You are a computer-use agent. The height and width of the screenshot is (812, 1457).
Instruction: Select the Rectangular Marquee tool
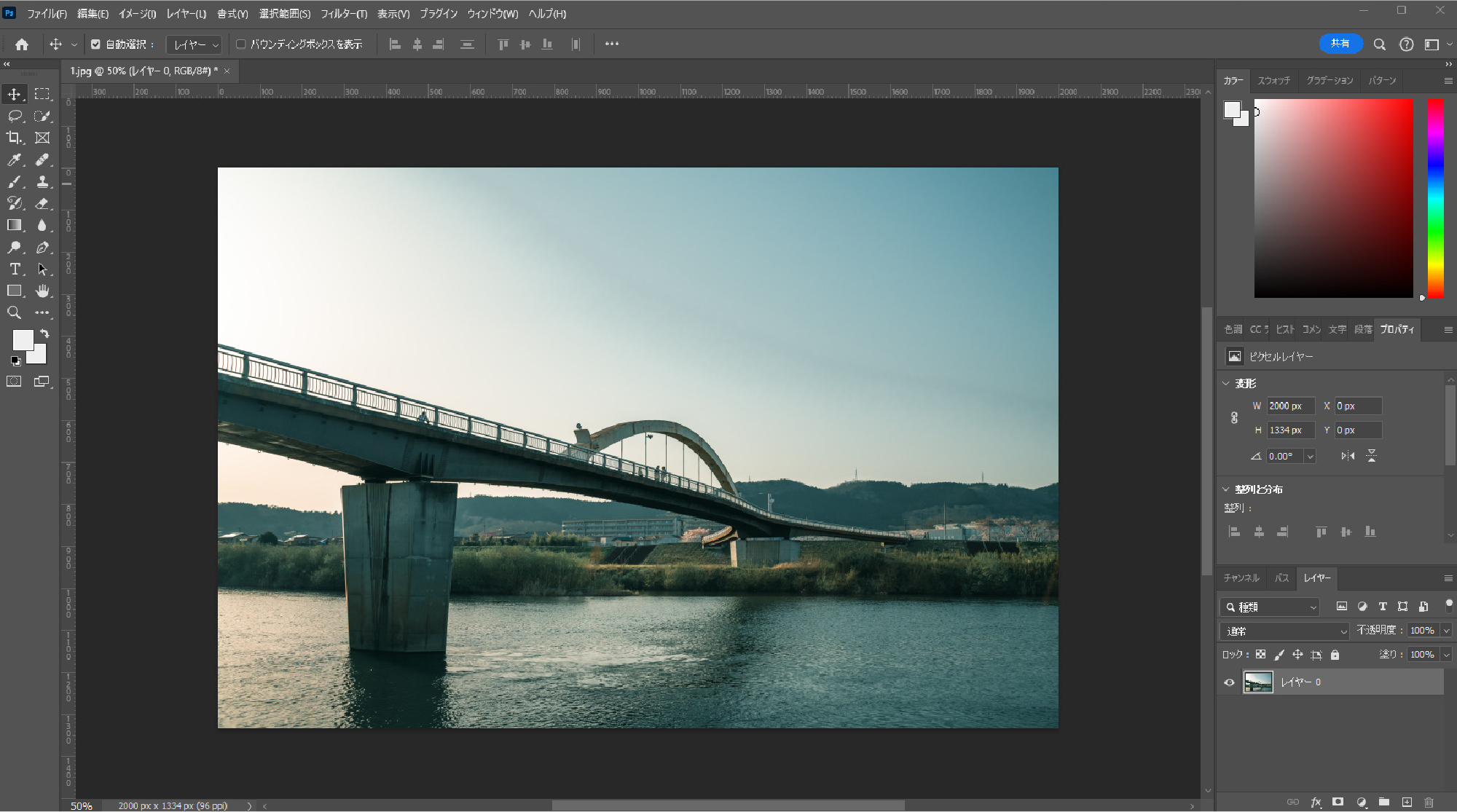tap(42, 94)
